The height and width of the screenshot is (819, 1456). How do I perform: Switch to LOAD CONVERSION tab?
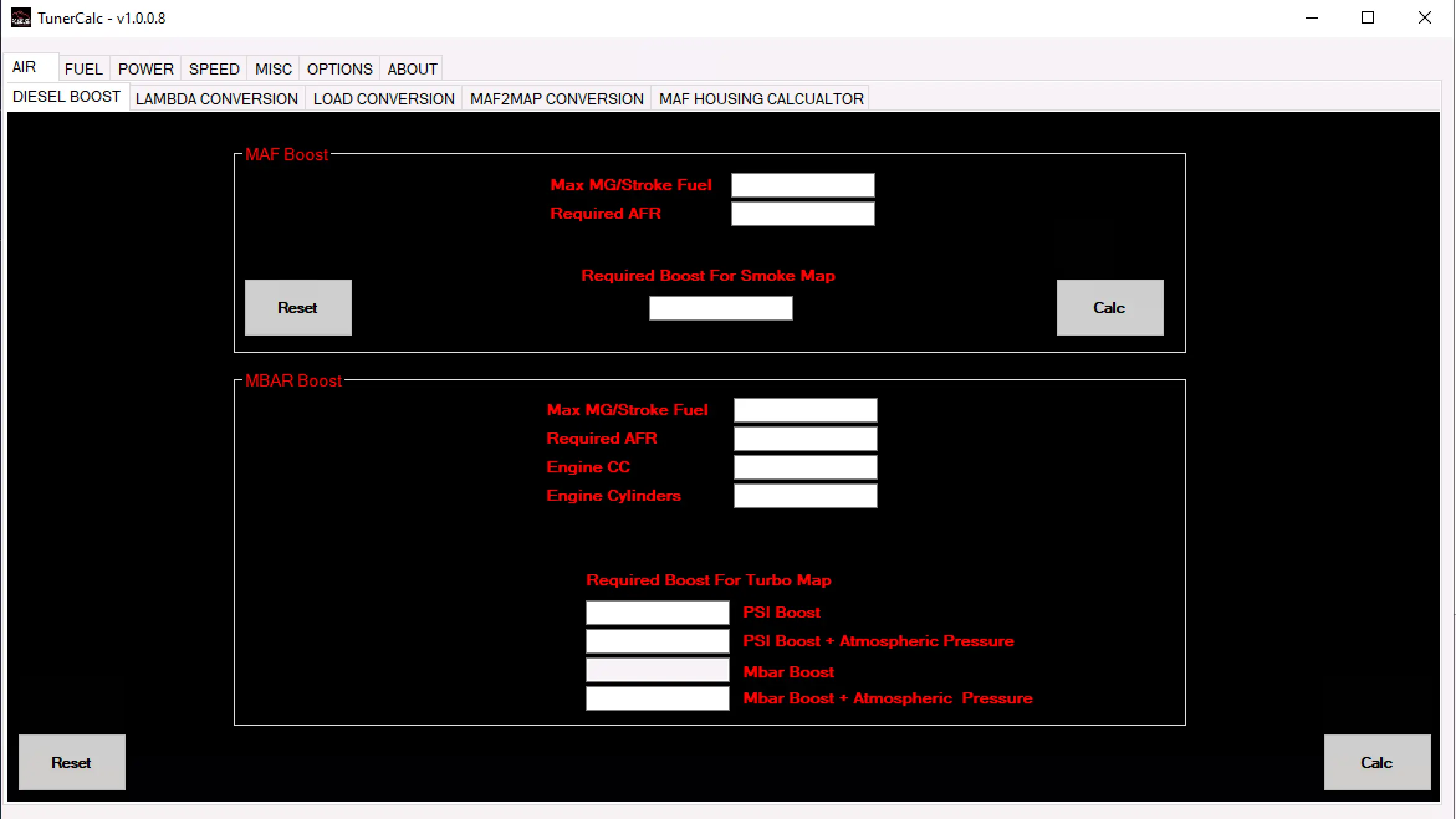coord(384,98)
